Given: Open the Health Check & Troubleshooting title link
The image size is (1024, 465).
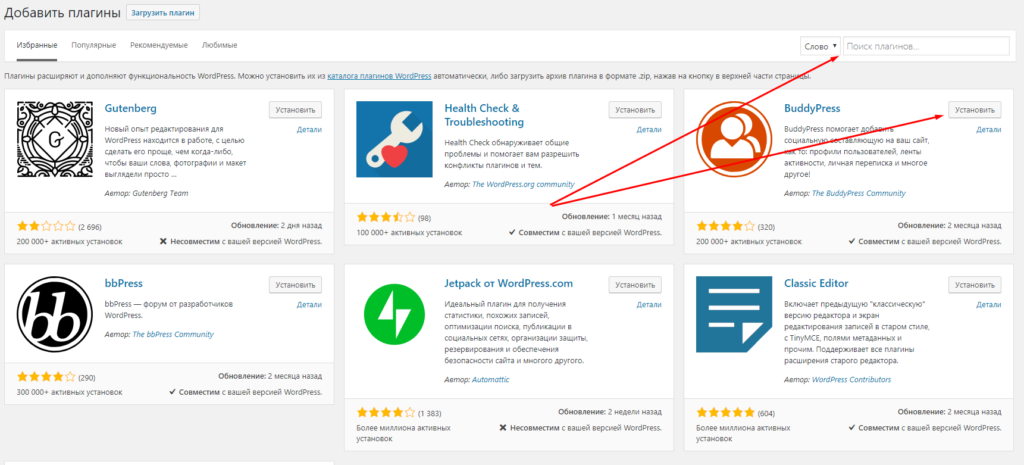Looking at the screenshot, I should [x=484, y=115].
